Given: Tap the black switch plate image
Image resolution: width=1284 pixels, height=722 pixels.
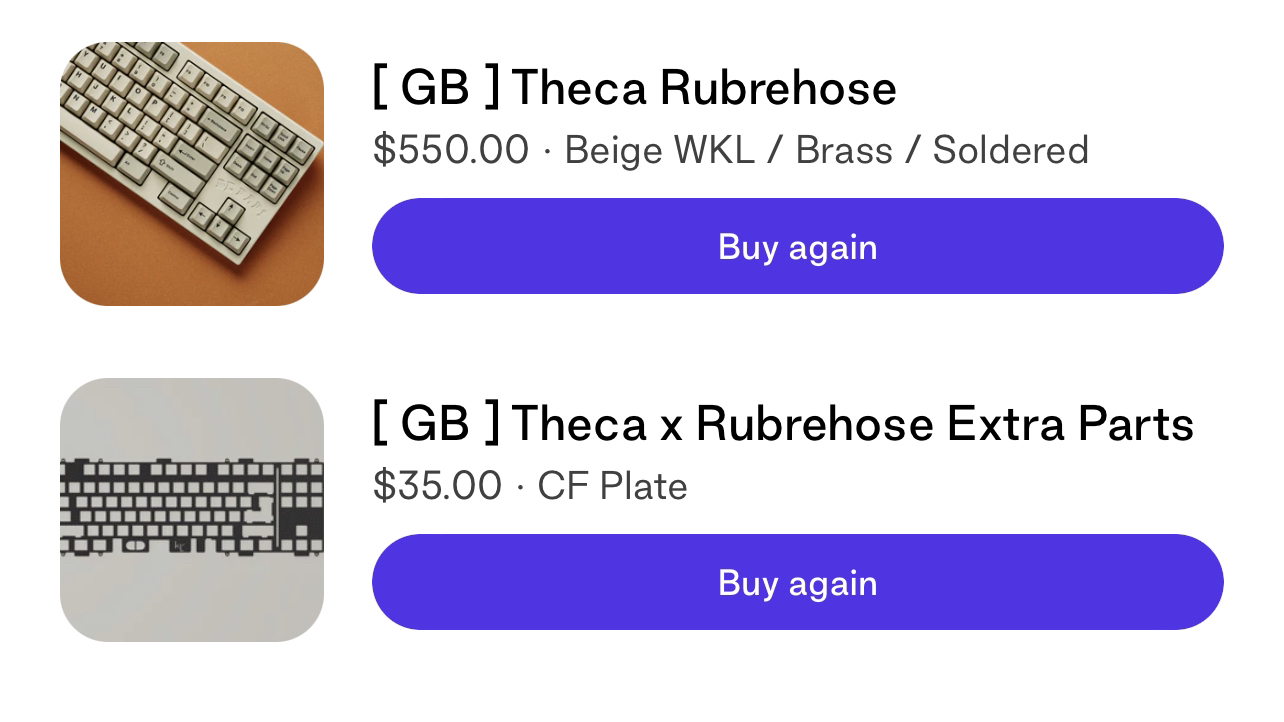Looking at the screenshot, I should (x=192, y=510).
